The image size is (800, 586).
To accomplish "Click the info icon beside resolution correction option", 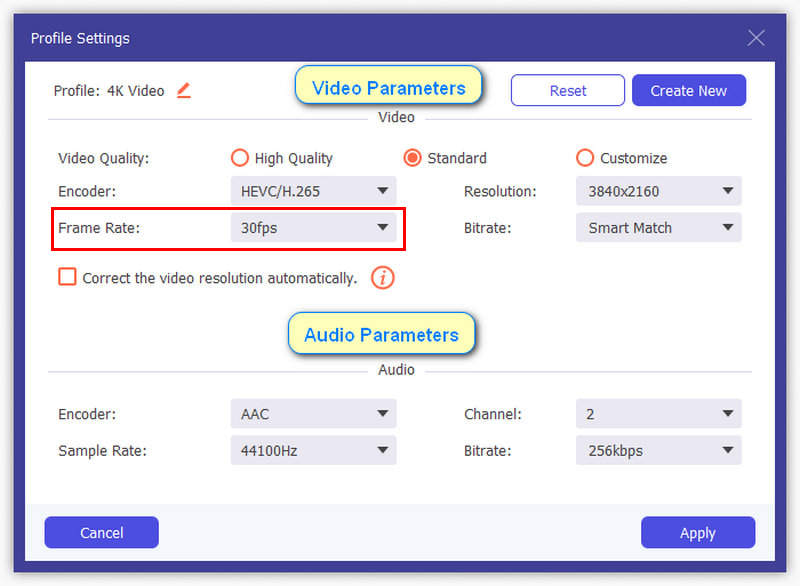I will tap(381, 279).
